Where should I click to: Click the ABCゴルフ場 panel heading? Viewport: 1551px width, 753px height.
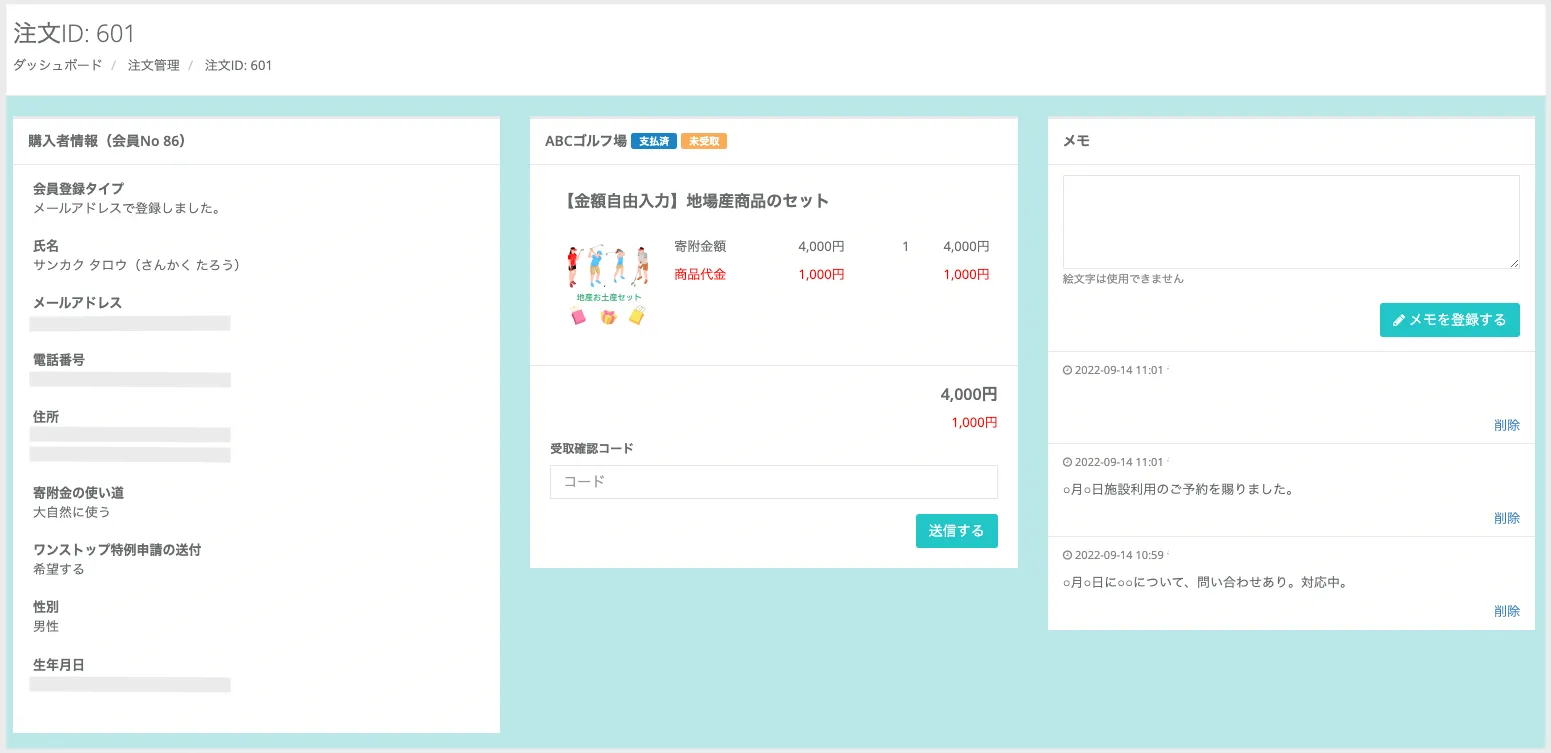584,141
